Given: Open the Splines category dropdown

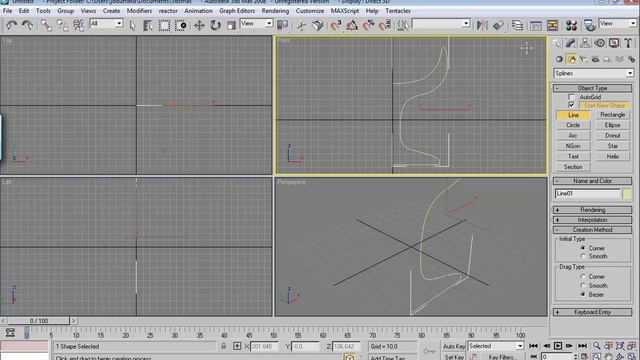Looking at the screenshot, I should (593, 73).
